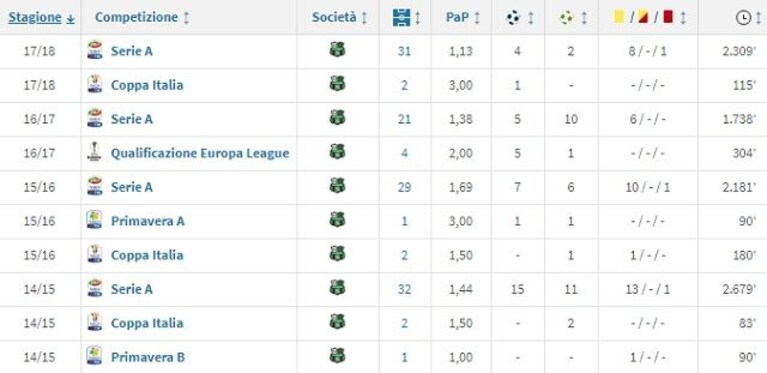The height and width of the screenshot is (373, 767).
Task: Open the 14/15 Serie A competition link
Action: [132, 289]
